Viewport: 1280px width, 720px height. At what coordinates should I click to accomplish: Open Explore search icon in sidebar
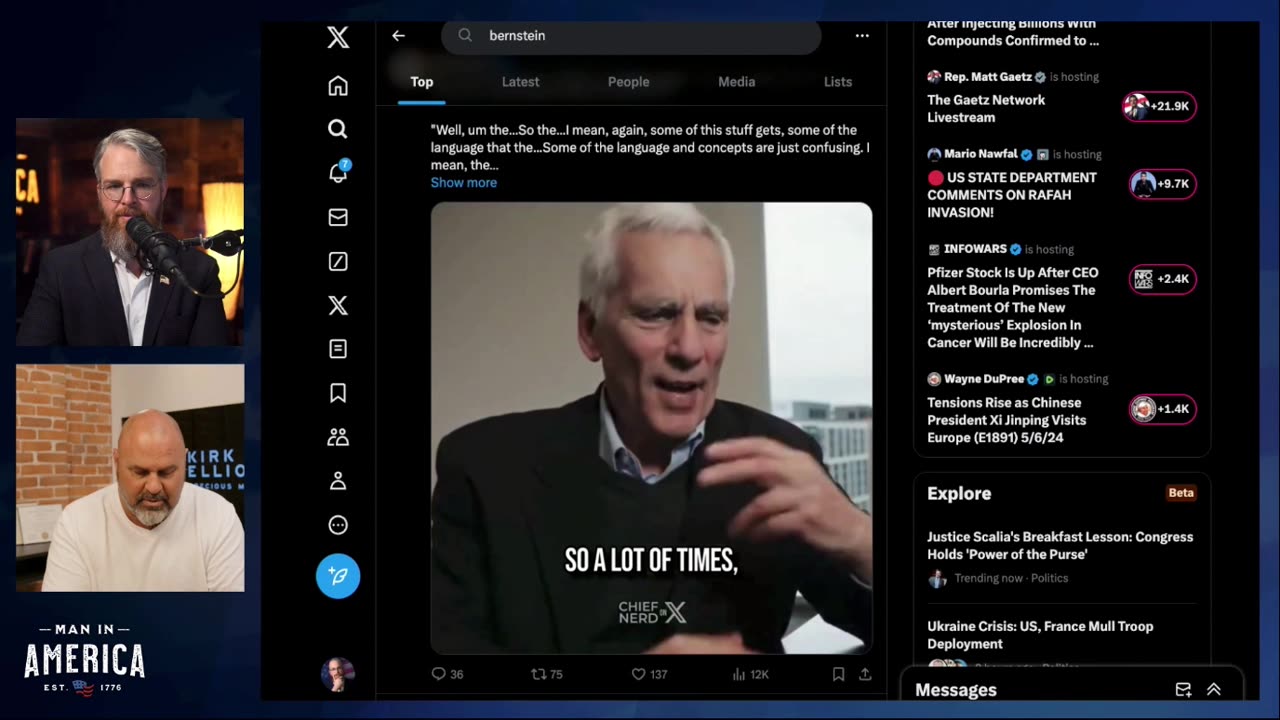pos(338,129)
